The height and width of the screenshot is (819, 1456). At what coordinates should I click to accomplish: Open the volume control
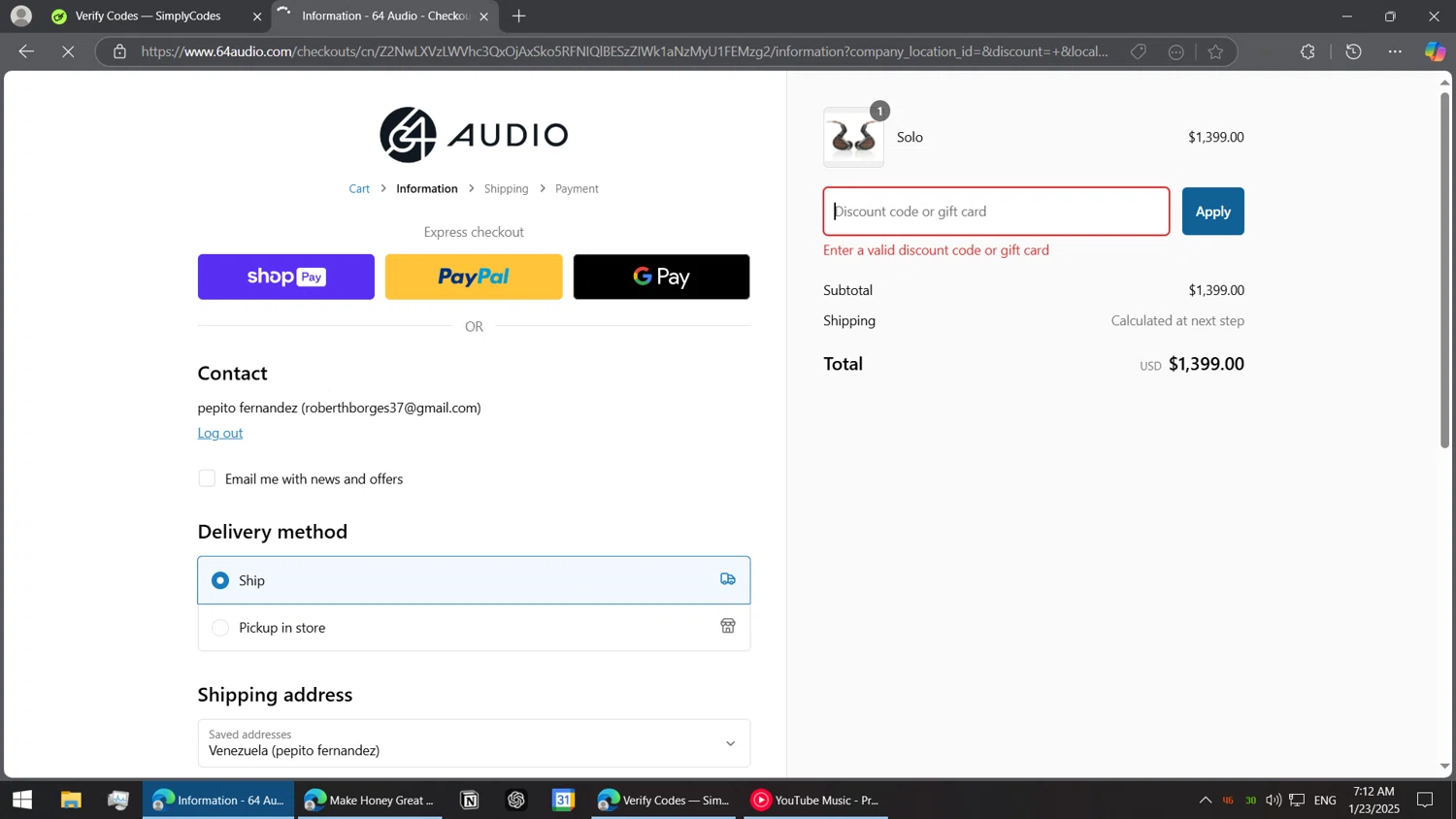tap(1273, 801)
